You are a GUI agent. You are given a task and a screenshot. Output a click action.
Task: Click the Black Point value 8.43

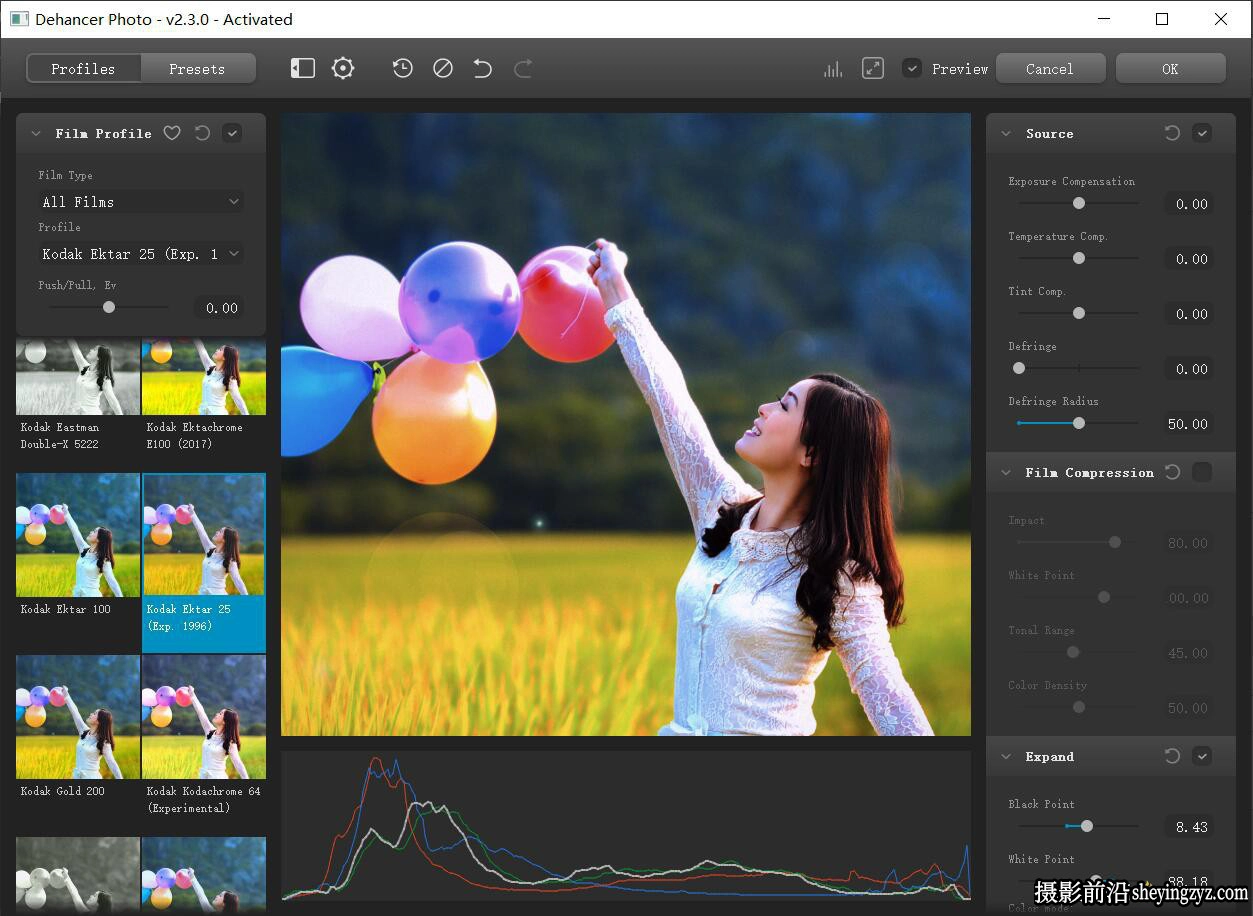pos(1189,827)
